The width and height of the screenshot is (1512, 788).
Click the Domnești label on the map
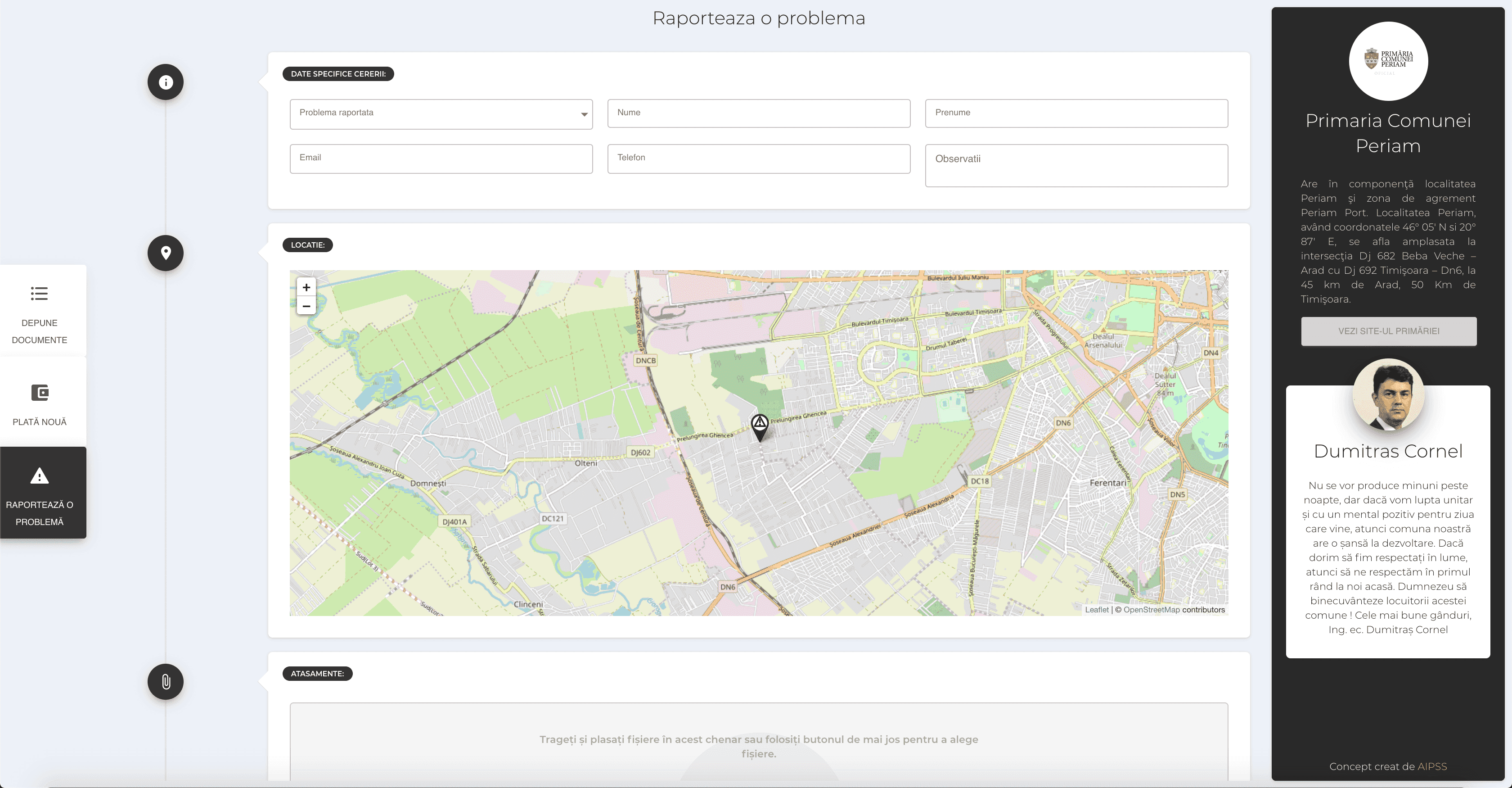pyautogui.click(x=428, y=483)
